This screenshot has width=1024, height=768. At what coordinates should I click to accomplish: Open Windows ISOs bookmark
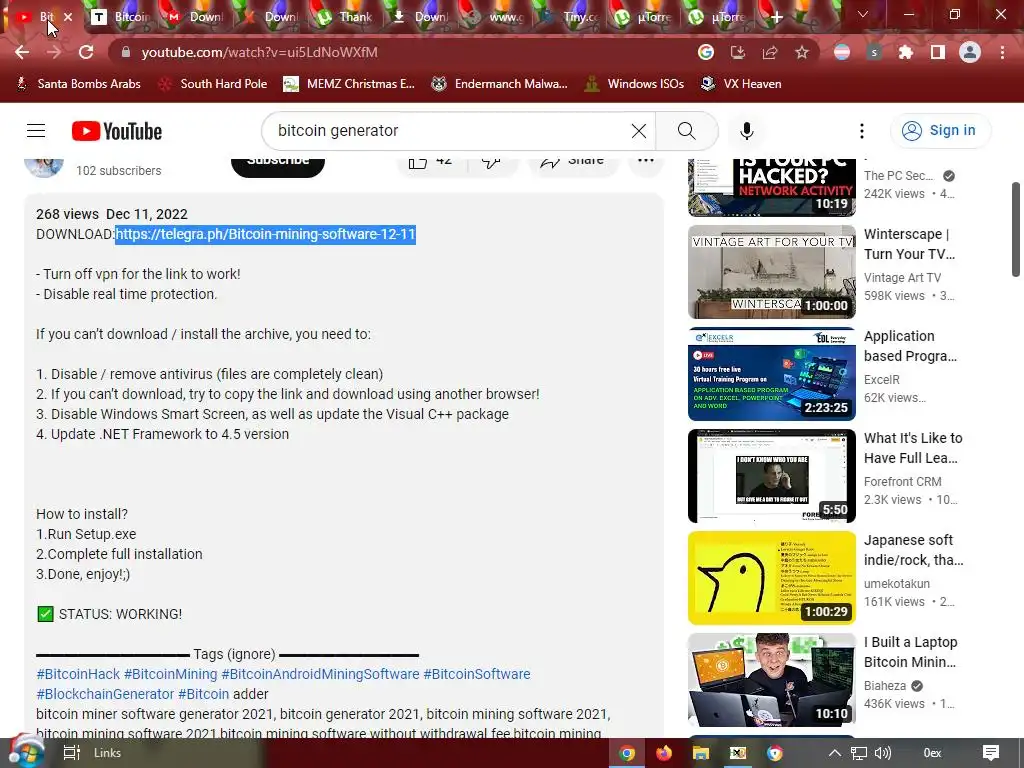634,84
